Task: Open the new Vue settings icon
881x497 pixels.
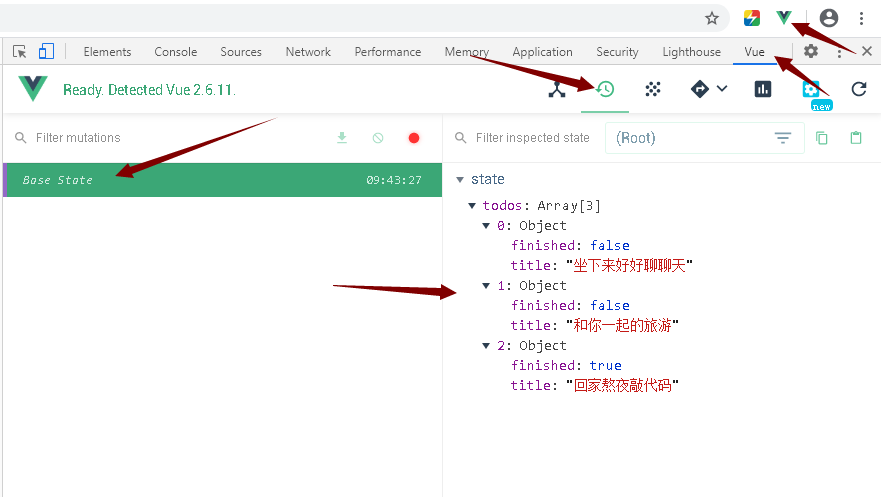Action: (x=811, y=89)
